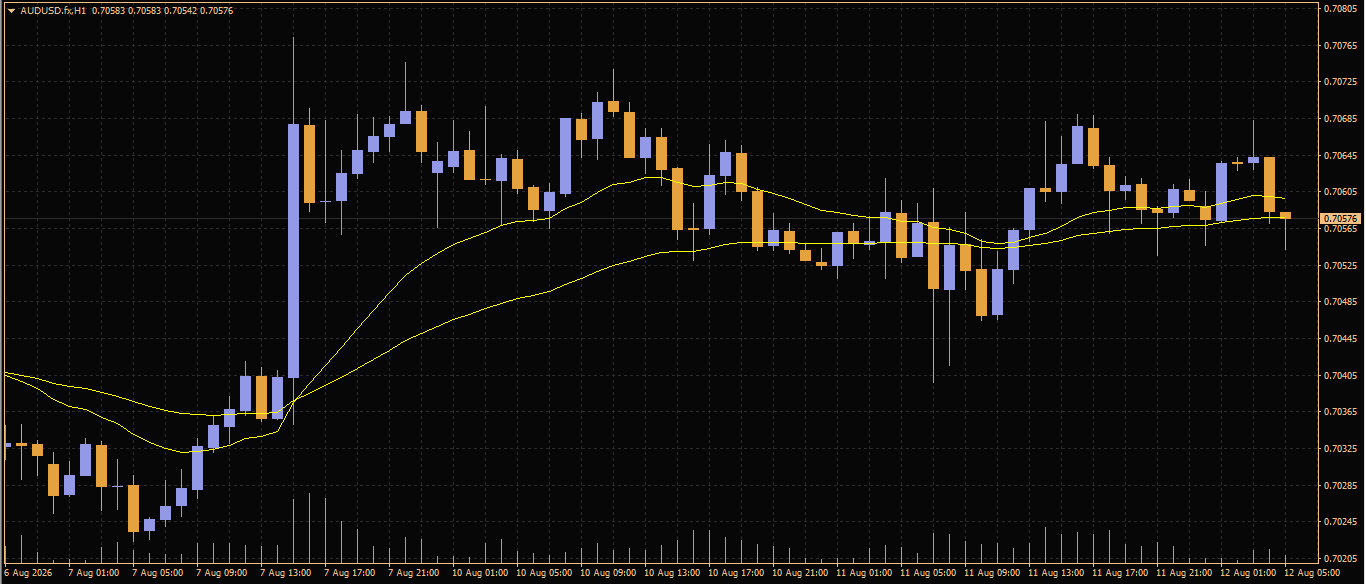Select price level 0.70765 on the scale
Viewport: 1366px width, 584px height.
1340,46
